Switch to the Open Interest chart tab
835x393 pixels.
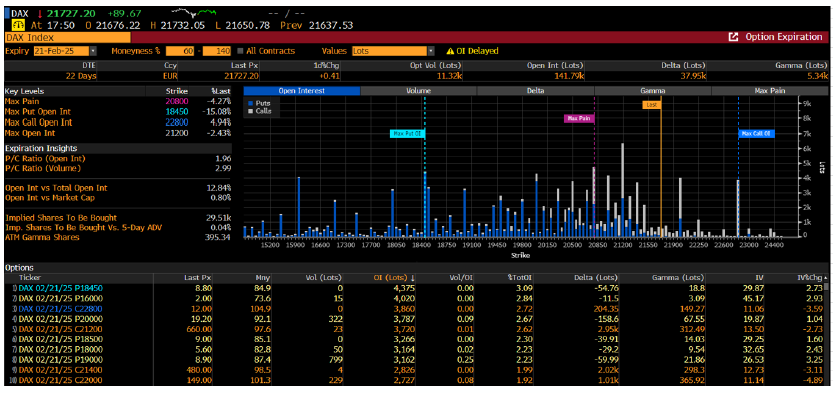click(x=301, y=91)
